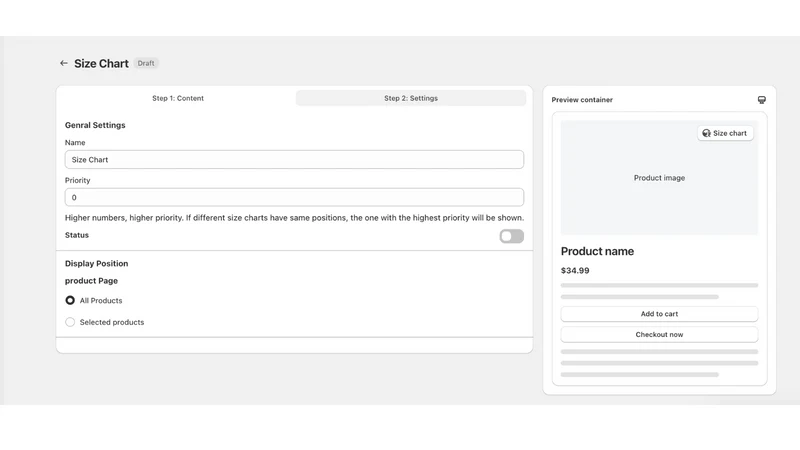Screen dimensions: 800x450
Task: Click Add to cart in preview
Action: (659, 314)
